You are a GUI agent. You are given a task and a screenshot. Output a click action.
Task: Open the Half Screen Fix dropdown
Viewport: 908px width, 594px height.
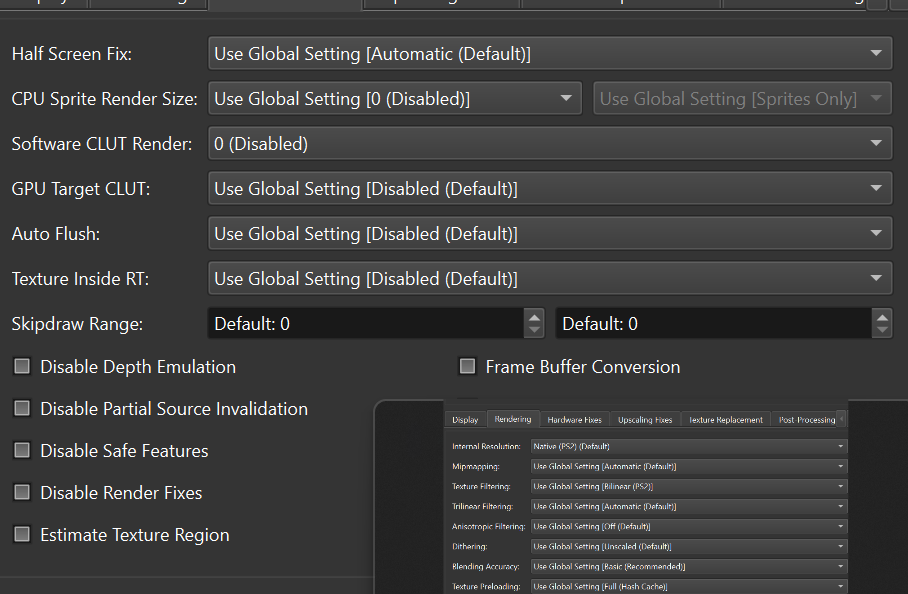(550, 53)
